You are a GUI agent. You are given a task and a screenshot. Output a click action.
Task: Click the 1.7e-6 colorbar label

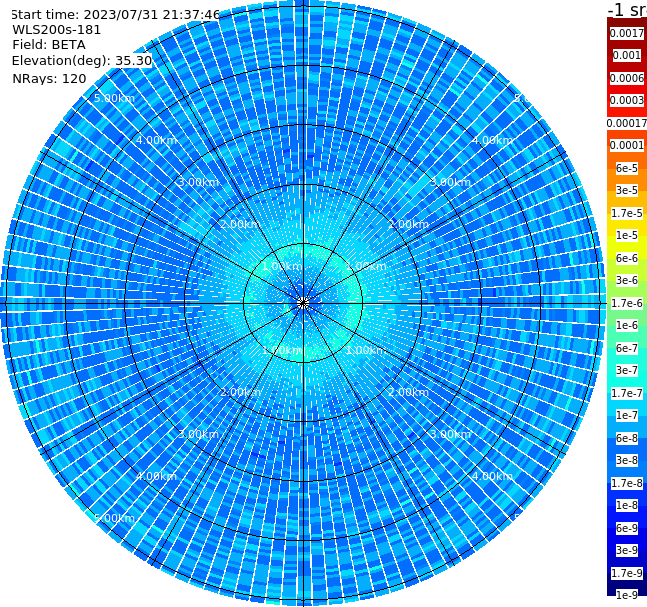pyautogui.click(x=627, y=303)
